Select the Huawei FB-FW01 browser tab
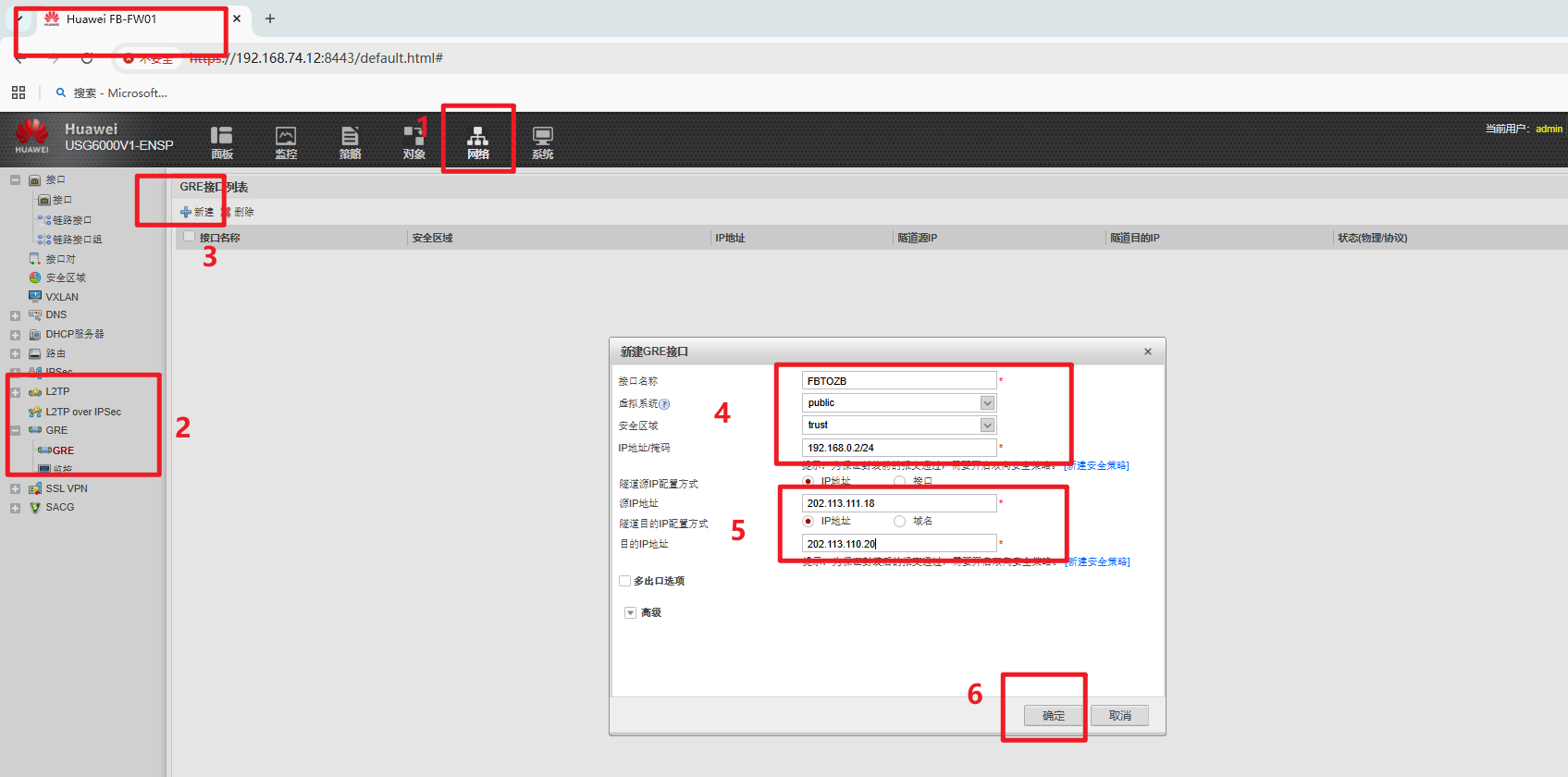1568x777 pixels. point(120,19)
